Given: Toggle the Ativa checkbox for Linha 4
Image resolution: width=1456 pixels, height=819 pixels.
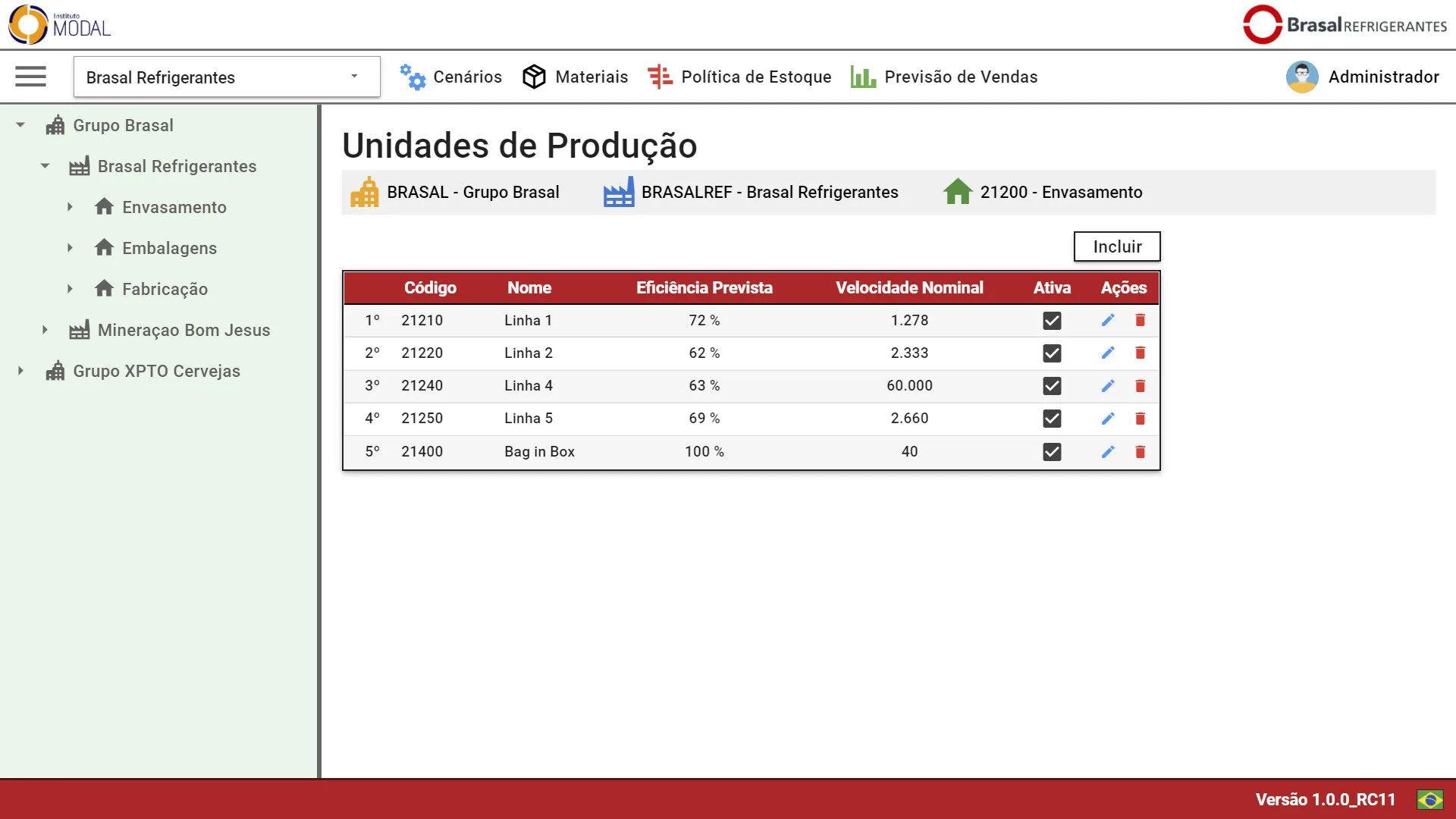Looking at the screenshot, I should point(1052,386).
